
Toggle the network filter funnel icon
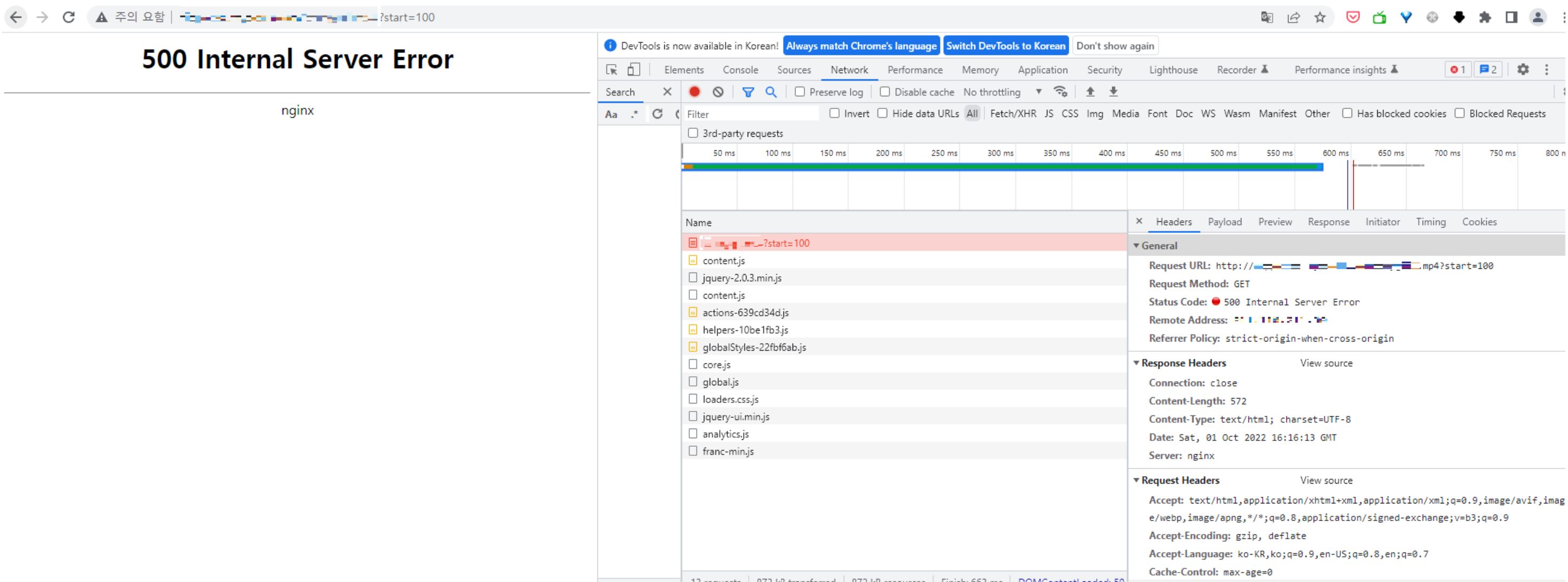click(x=748, y=92)
